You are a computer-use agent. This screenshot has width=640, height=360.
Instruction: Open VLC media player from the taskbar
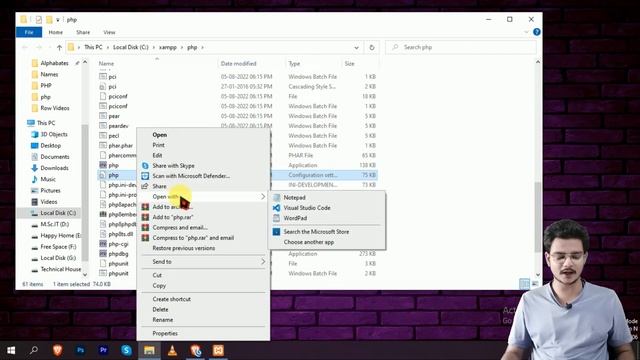click(172, 350)
